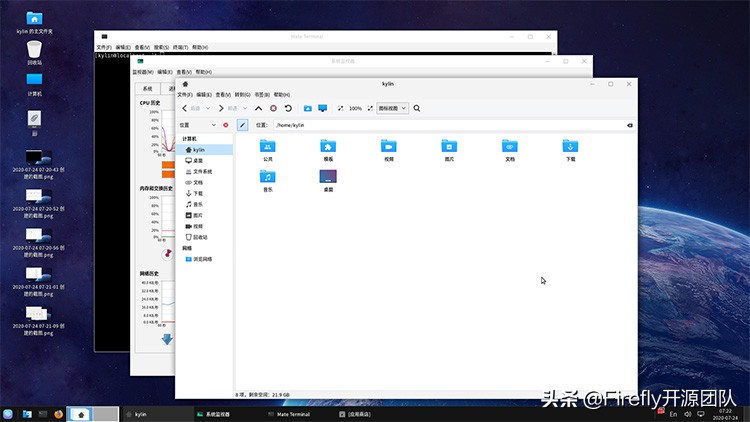Select 文档 in the sidebar
The height and width of the screenshot is (422, 750).
[x=204, y=183]
